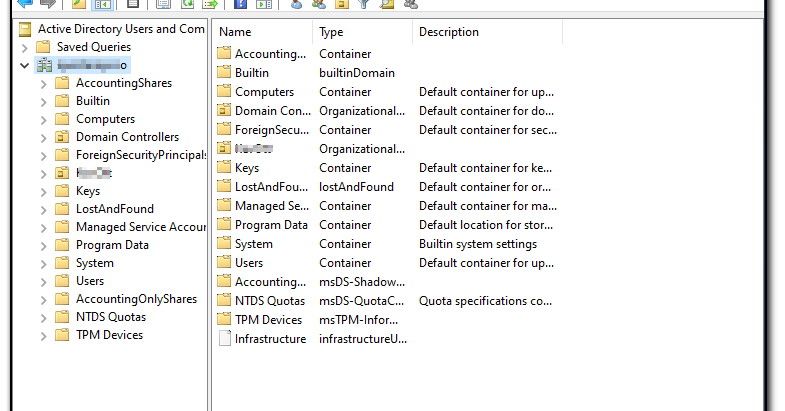Expand the Computers tree node
The width and height of the screenshot is (785, 411).
tap(44, 120)
